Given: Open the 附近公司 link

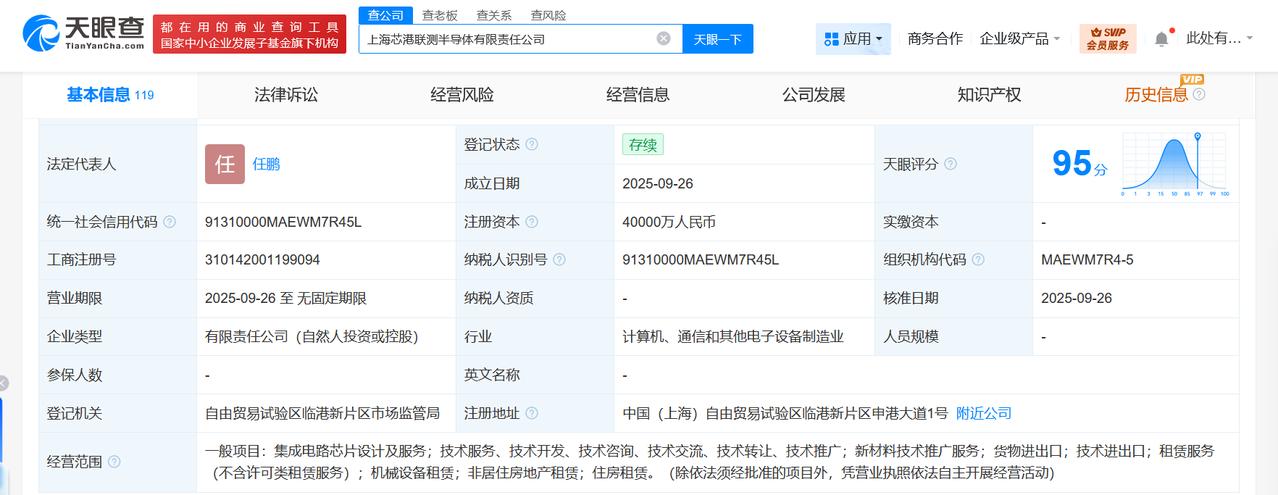Looking at the screenshot, I should coord(984,413).
